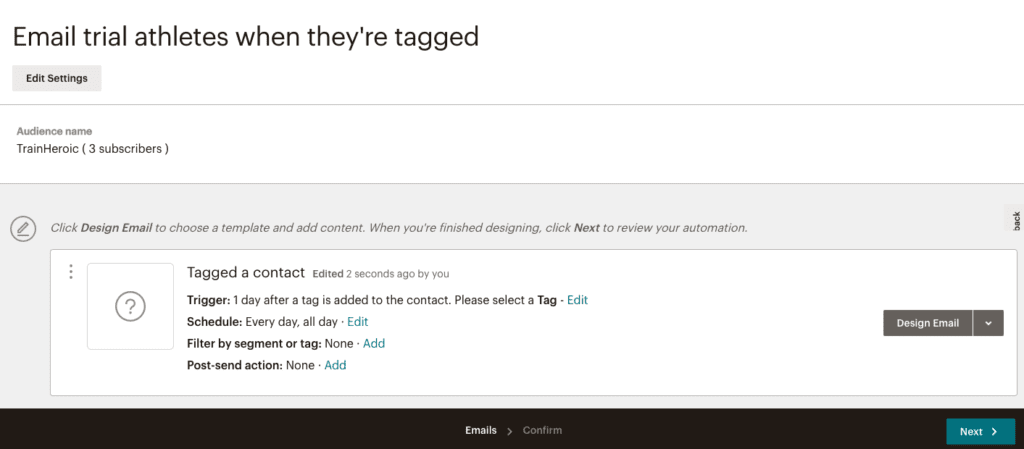Select the Confirm step in footer
1024x449 pixels.
tap(542, 431)
